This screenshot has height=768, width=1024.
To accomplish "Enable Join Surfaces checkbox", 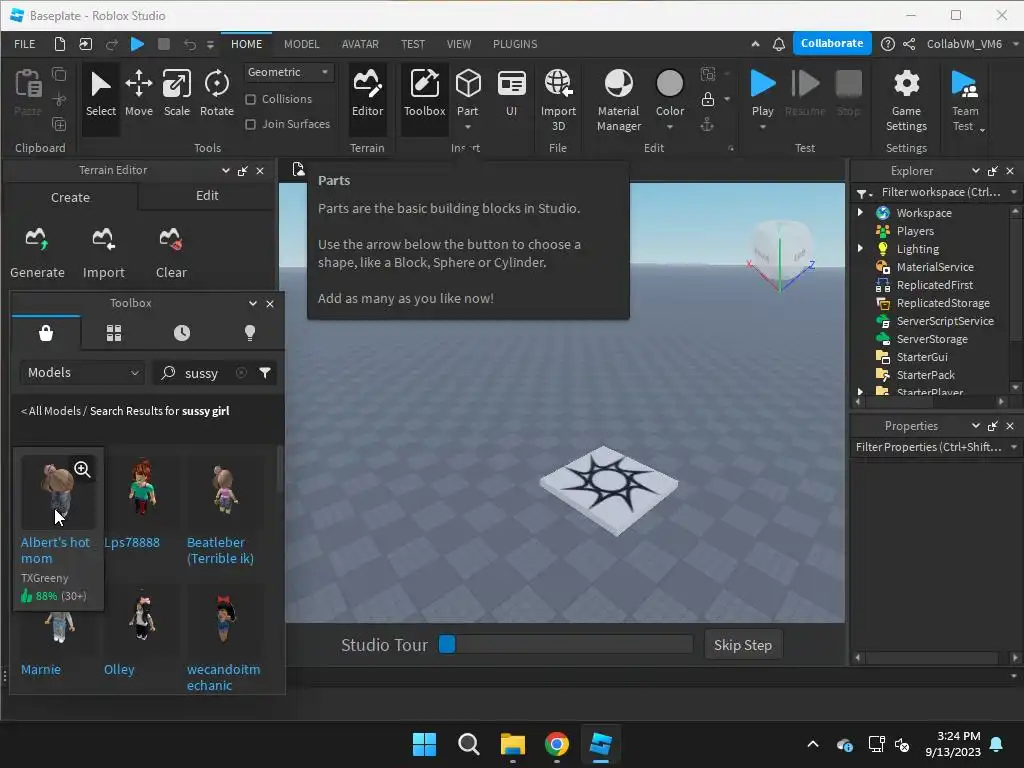I will (x=250, y=124).
